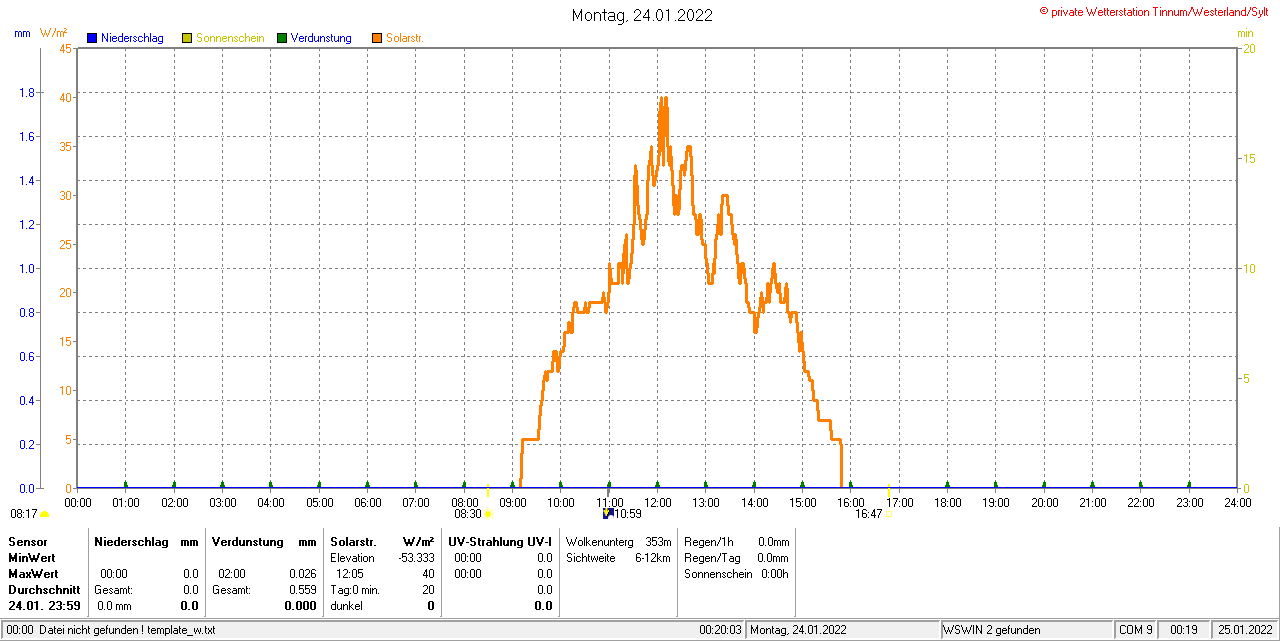
Task: Click the Solarstr. column header in table
Action: tap(352, 541)
